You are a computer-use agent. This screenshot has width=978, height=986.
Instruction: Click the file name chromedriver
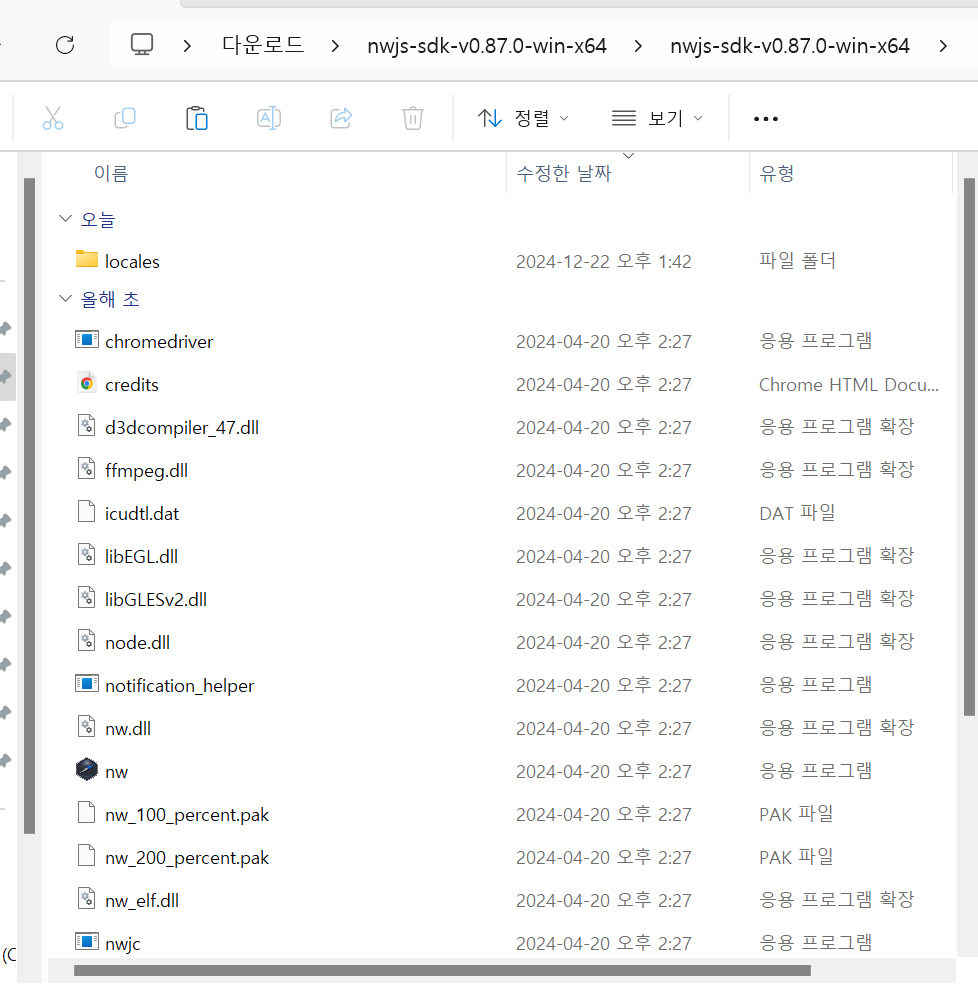coord(159,341)
